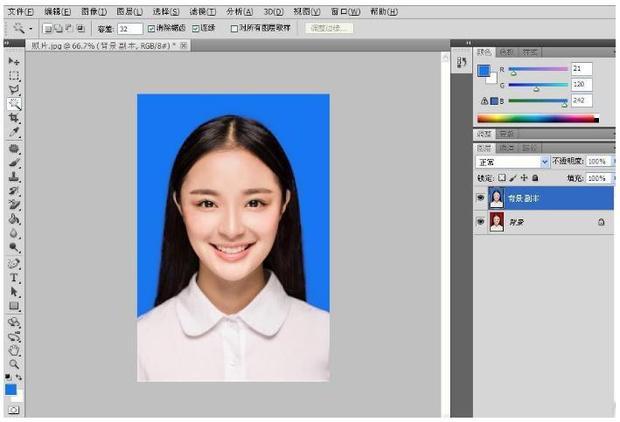Select the Move tool
Screen dimensions: 620x422
pos(14,62)
